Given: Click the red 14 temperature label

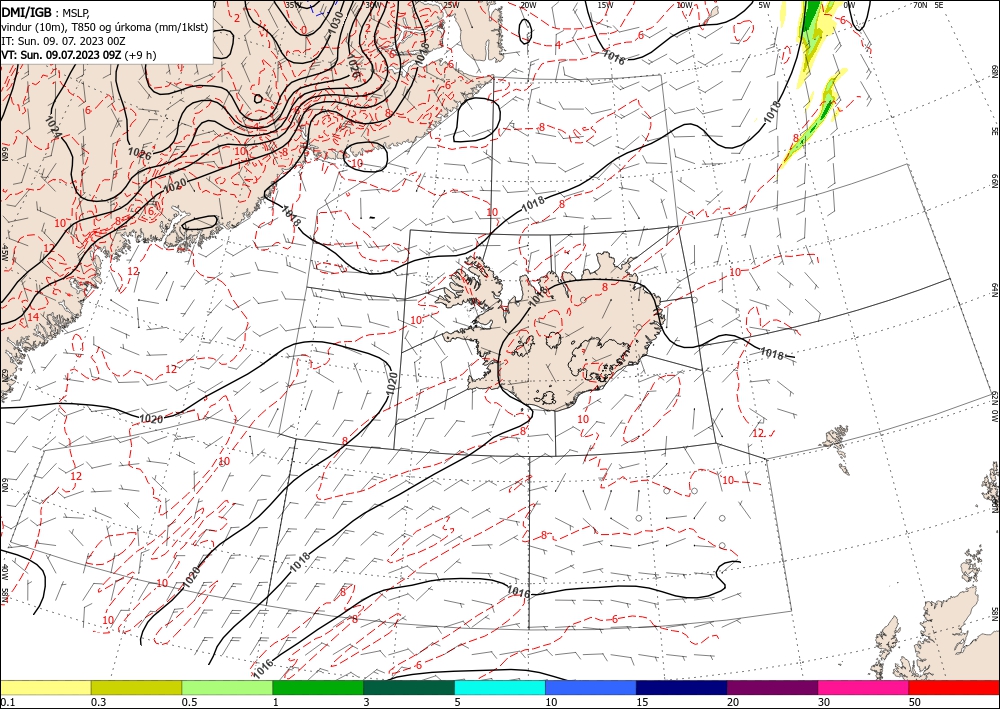Looking at the screenshot, I should [x=33, y=317].
